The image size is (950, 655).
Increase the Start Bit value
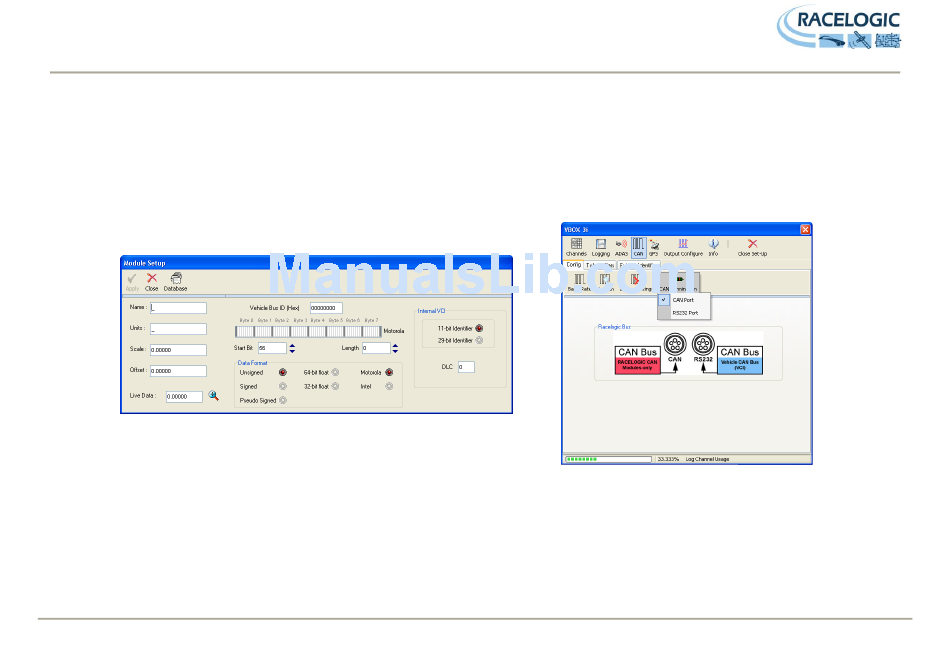click(x=292, y=345)
